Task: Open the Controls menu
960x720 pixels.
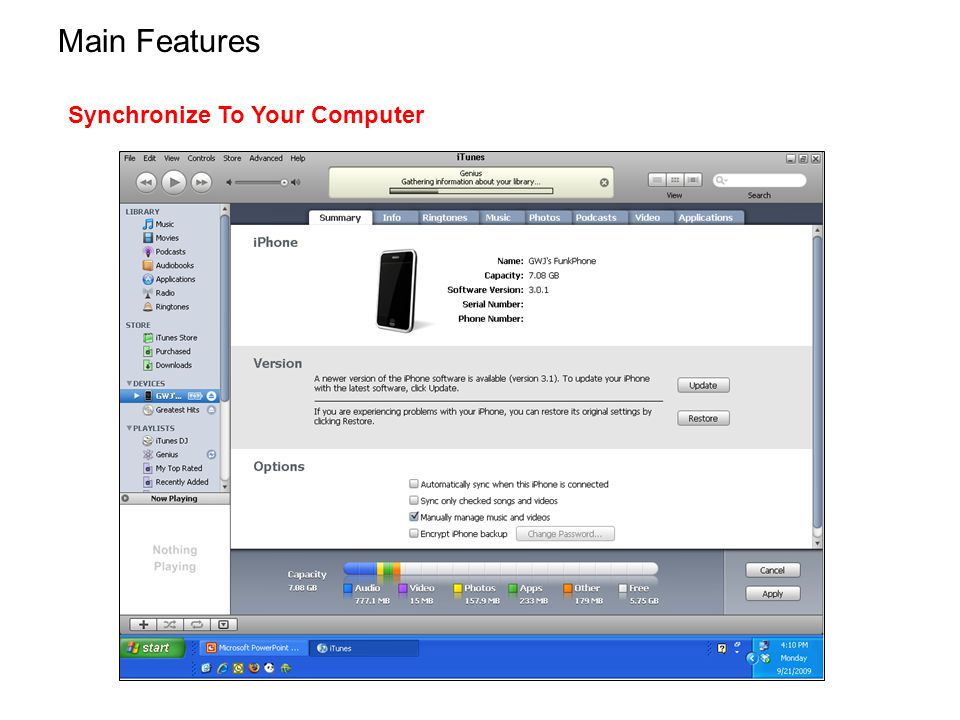Action: [201, 158]
